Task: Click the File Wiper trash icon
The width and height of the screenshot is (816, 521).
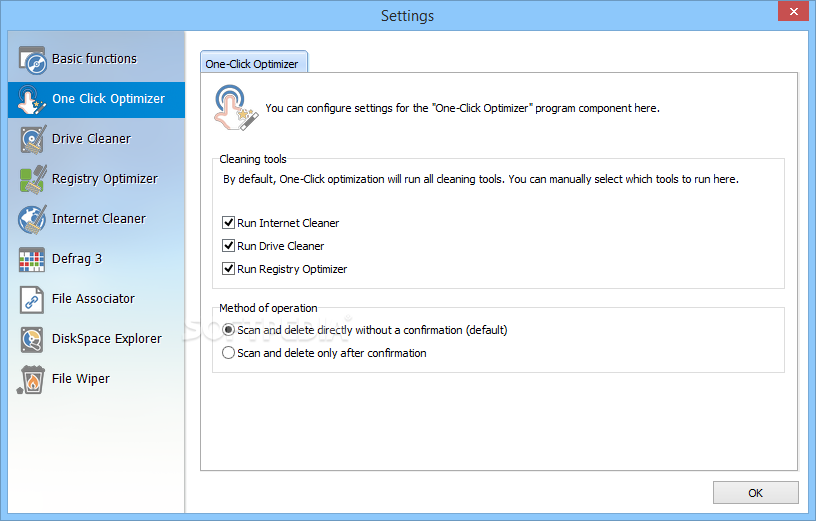Action: click(31, 379)
